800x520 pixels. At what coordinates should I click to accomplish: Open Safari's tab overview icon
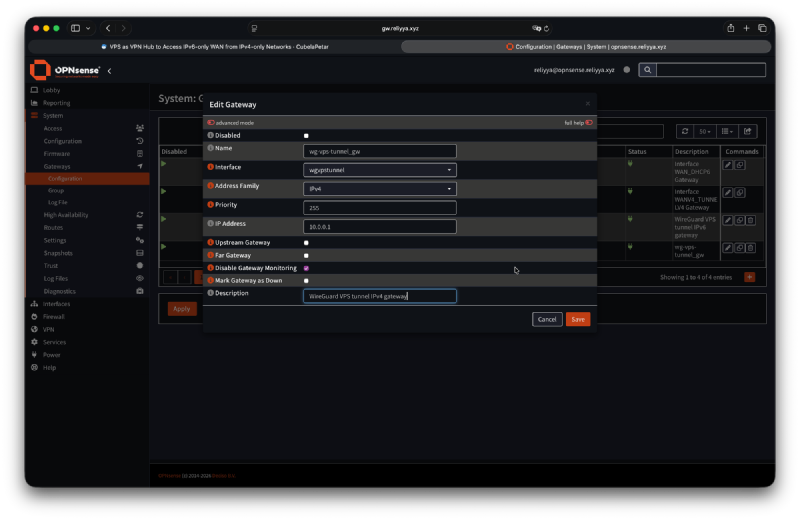click(762, 28)
